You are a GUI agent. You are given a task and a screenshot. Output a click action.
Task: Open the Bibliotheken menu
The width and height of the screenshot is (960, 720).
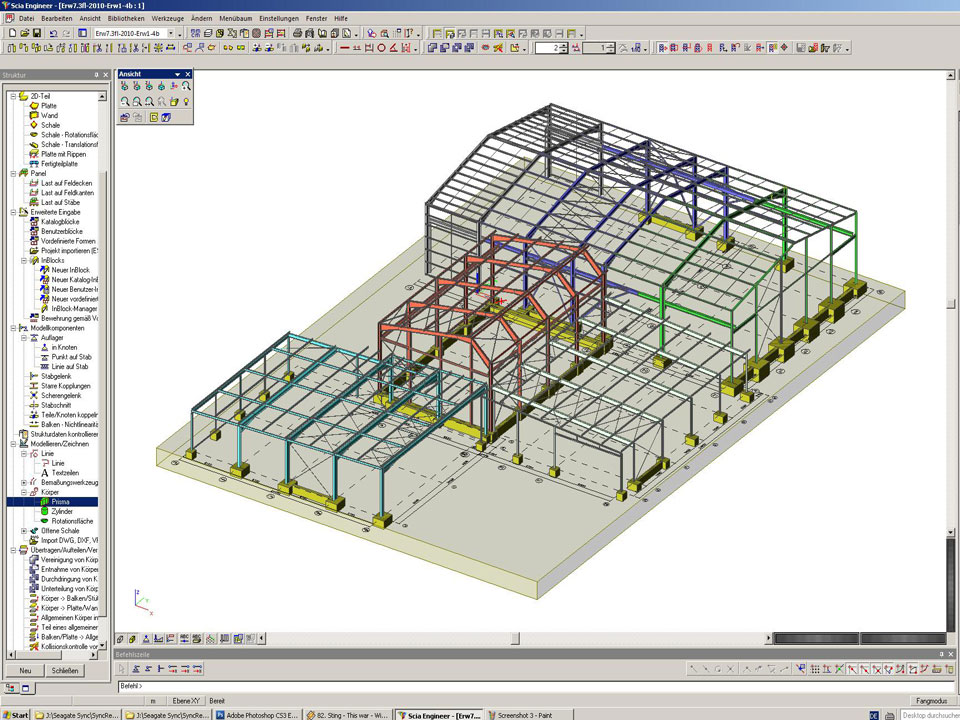pos(125,18)
